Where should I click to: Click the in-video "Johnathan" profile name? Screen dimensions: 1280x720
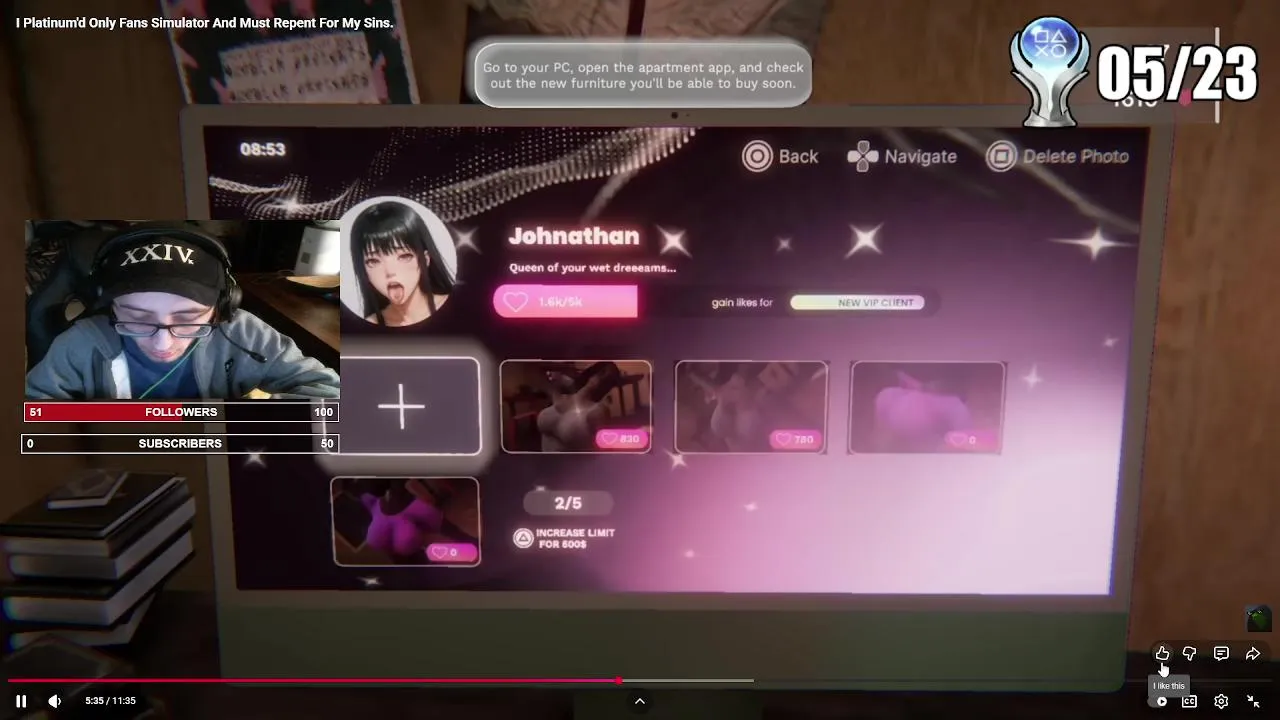pyautogui.click(x=574, y=236)
